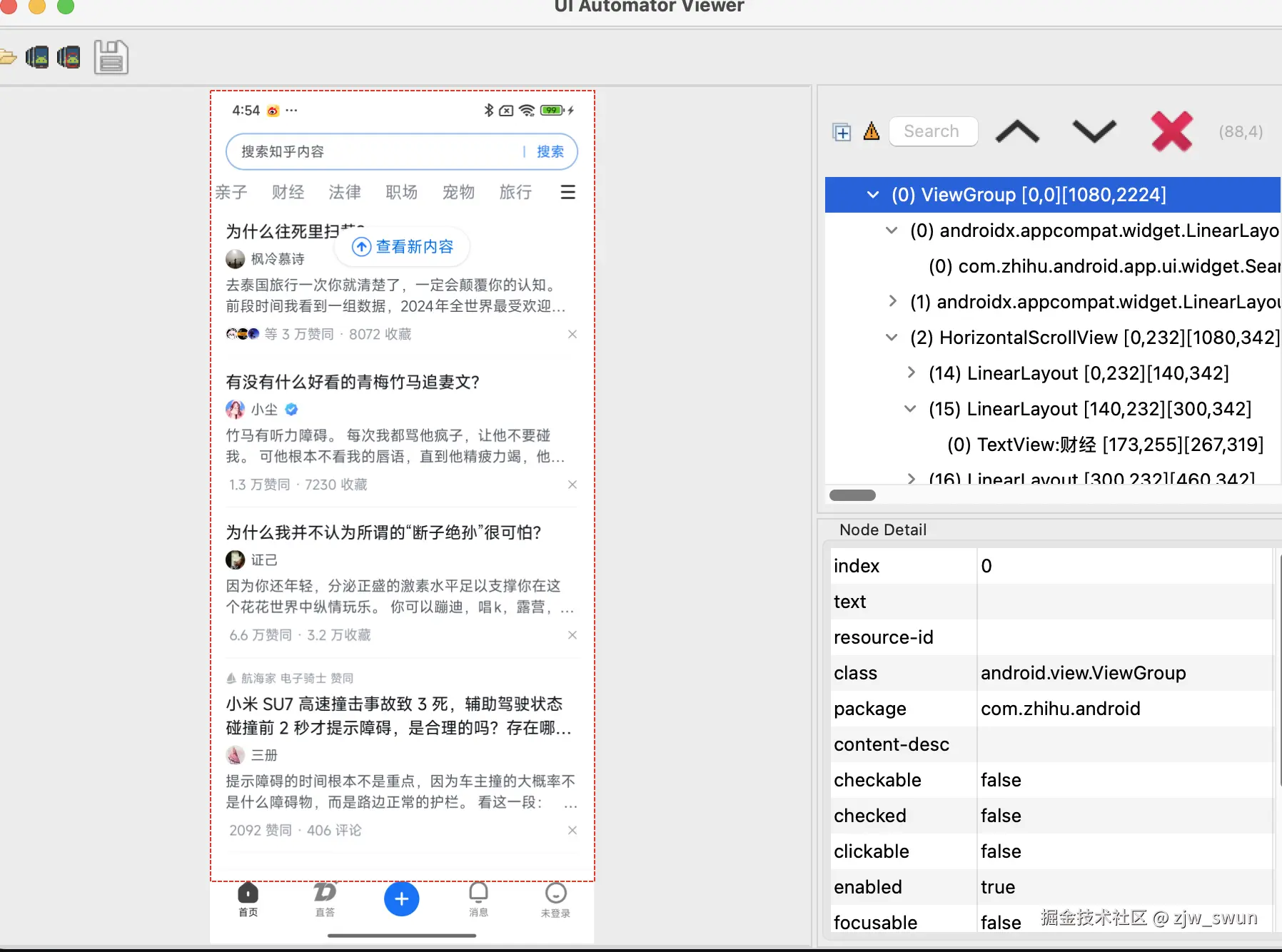Click the Expand All tree icon
Screen dimensions: 1282x952
[x=842, y=132]
